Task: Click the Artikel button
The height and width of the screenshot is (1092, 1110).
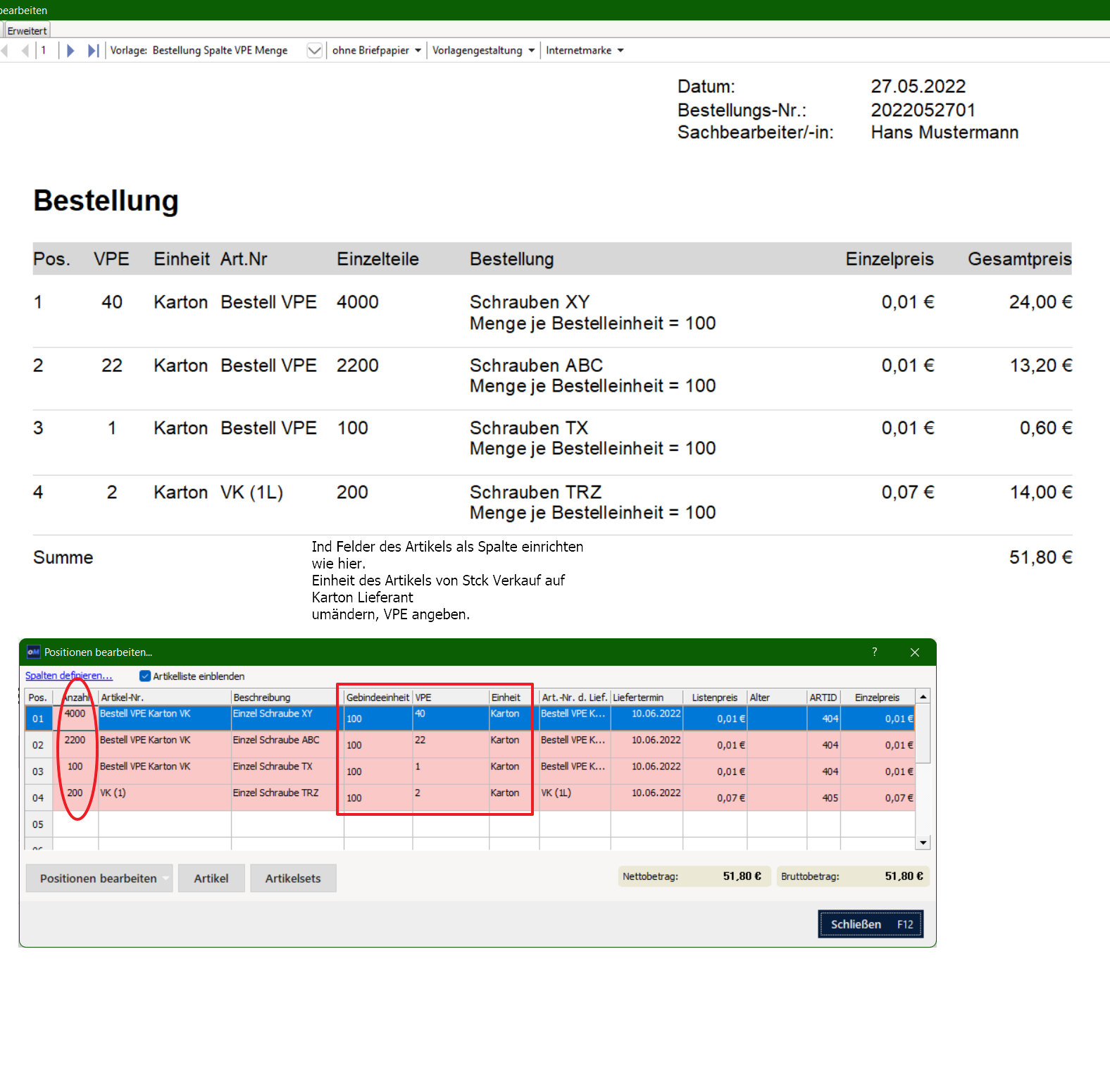Action: coord(211,879)
